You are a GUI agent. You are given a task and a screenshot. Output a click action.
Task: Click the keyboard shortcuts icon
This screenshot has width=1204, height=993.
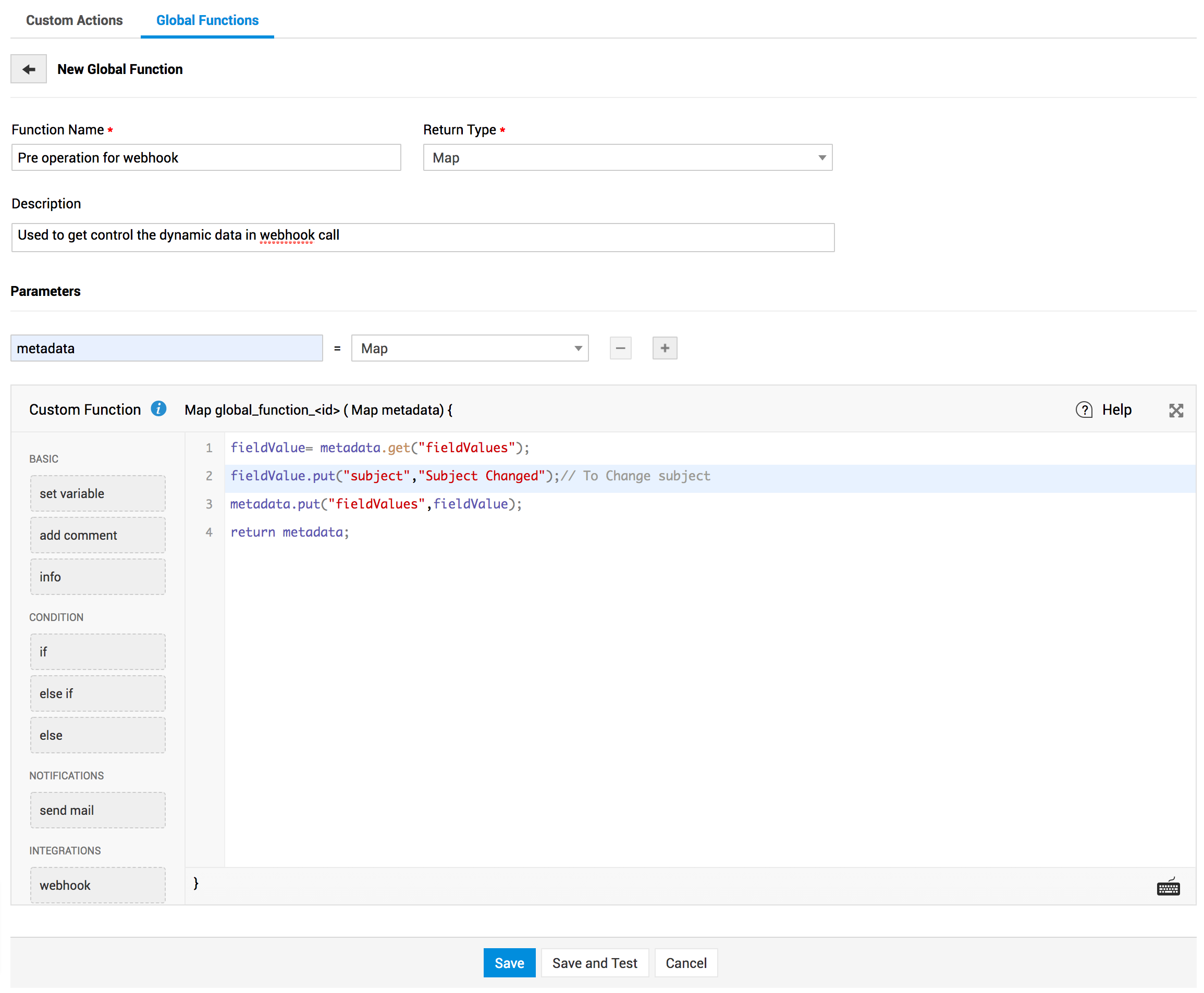pos(1168,887)
